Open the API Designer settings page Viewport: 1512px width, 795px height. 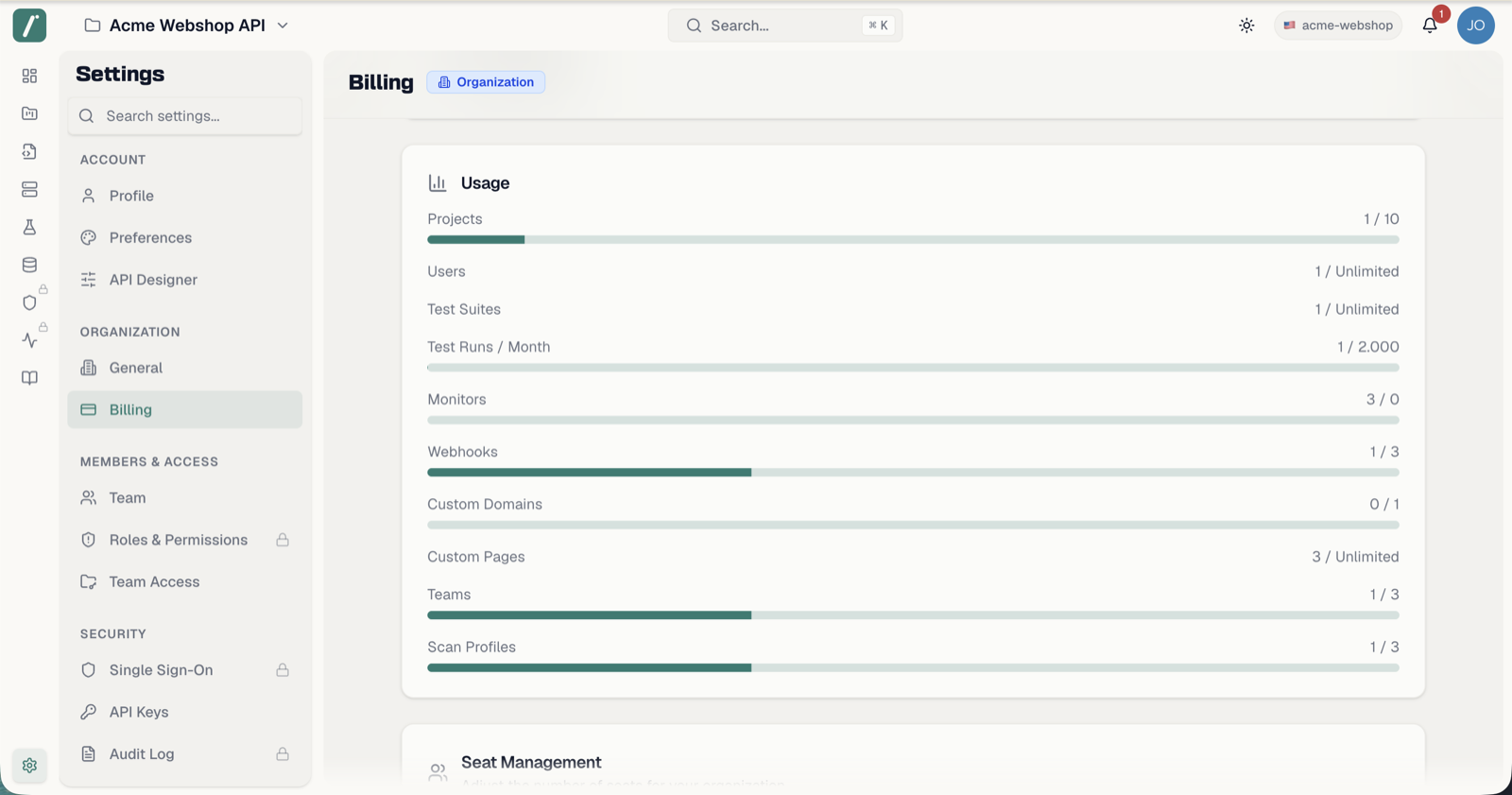pos(185,280)
